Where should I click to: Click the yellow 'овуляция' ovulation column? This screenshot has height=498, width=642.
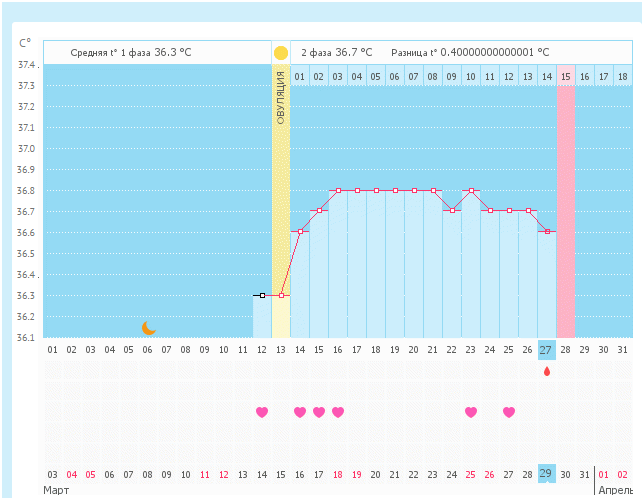pyautogui.click(x=281, y=200)
